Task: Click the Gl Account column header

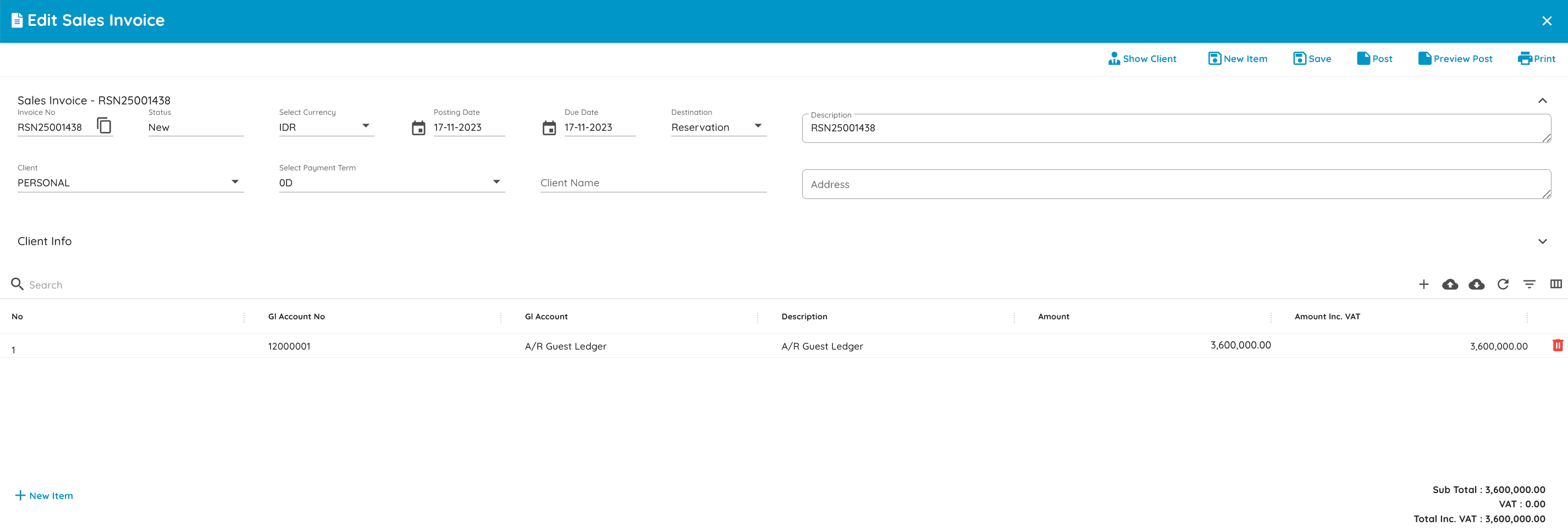Action: point(546,316)
